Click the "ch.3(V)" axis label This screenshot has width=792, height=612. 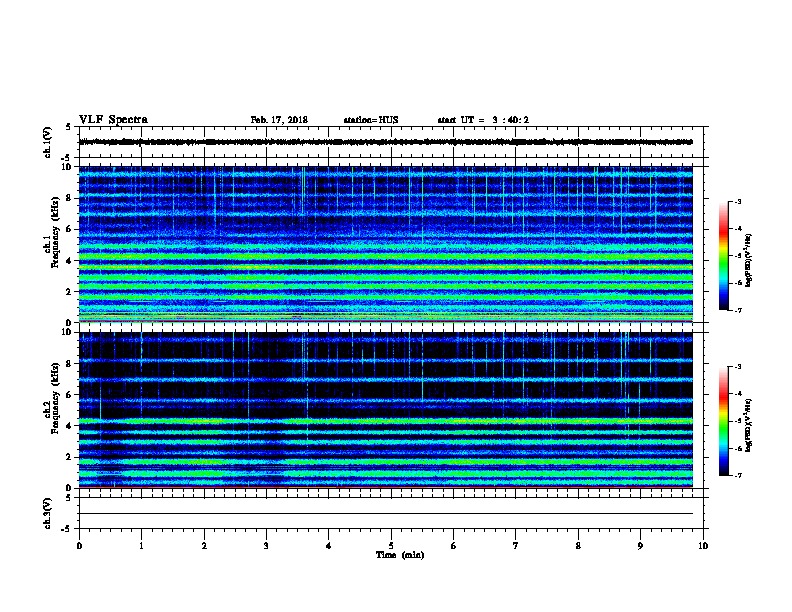(x=47, y=514)
